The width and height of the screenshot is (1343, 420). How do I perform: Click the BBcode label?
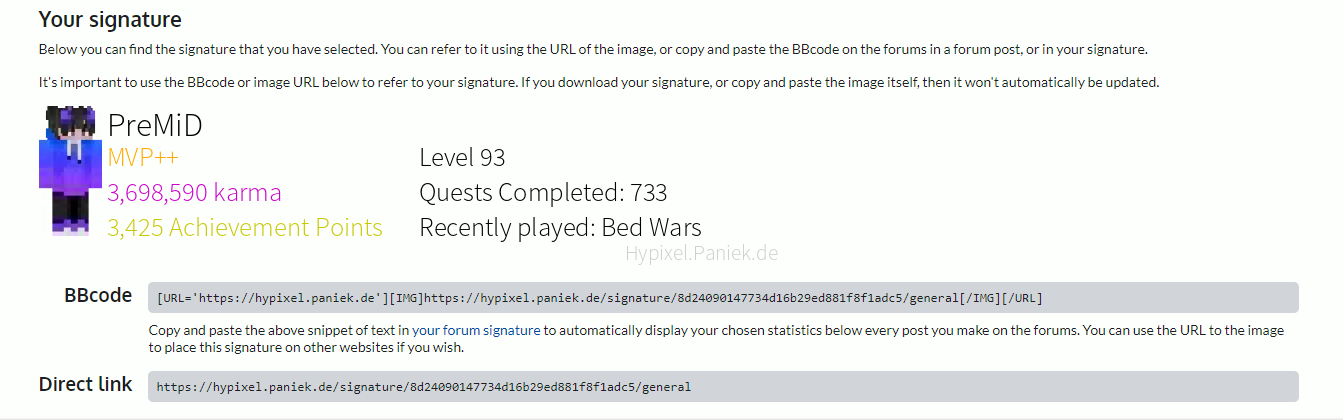pyautogui.click(x=98, y=296)
